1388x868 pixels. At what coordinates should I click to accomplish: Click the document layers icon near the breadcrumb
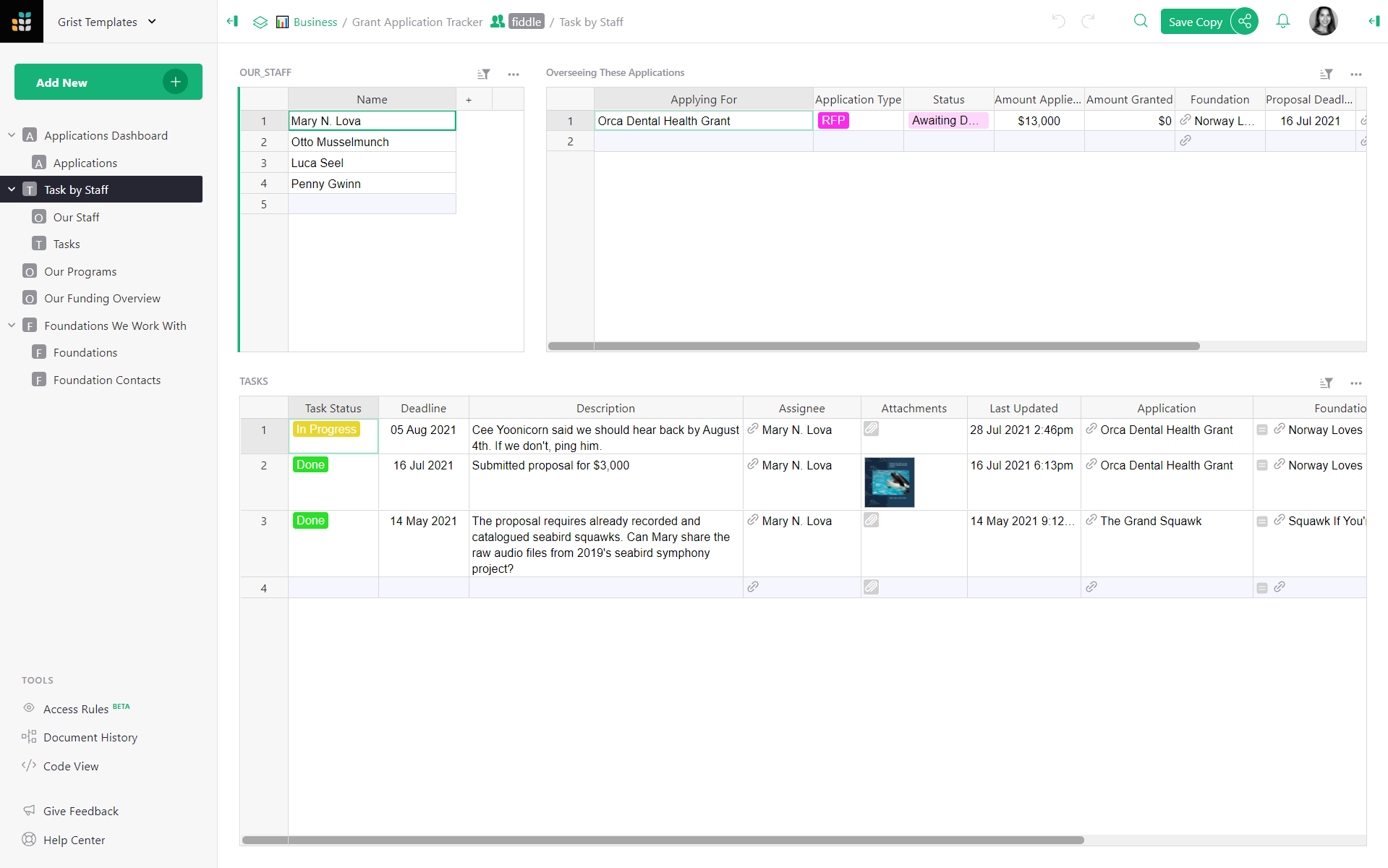click(260, 22)
